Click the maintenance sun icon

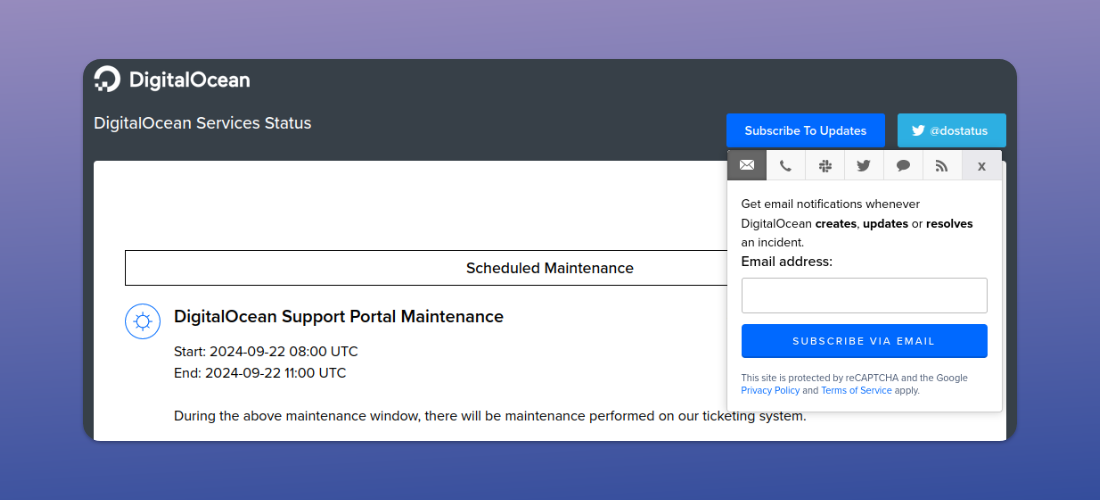[x=143, y=322]
